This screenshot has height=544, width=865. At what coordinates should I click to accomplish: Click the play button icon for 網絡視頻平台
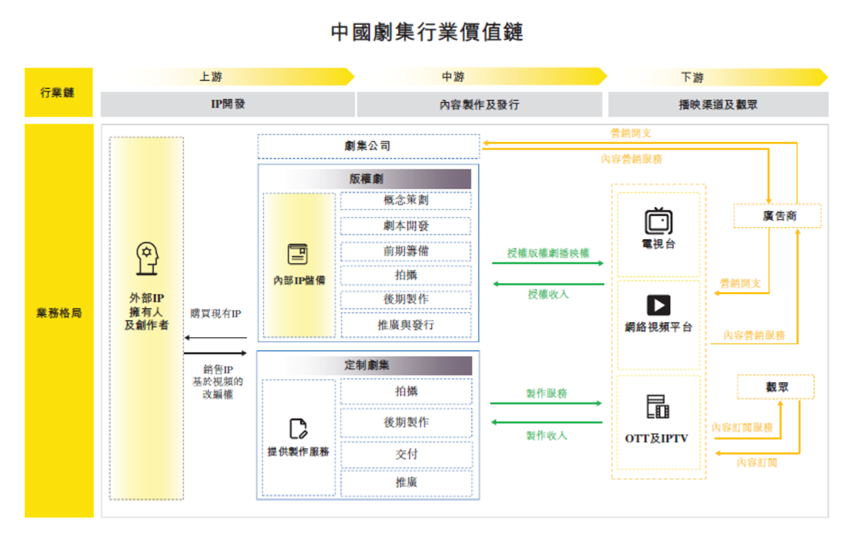click(x=658, y=305)
